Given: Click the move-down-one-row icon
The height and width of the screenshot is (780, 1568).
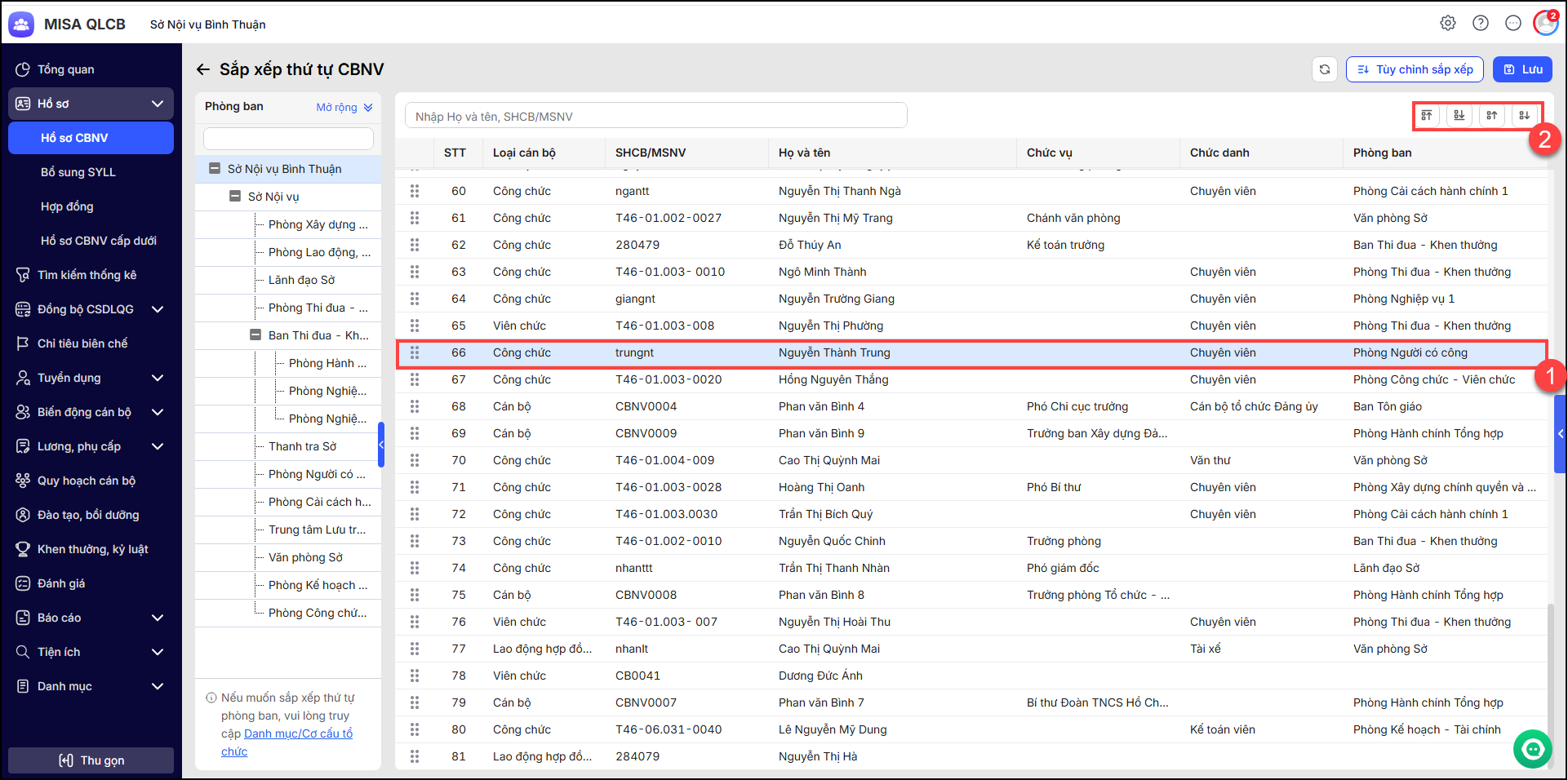Looking at the screenshot, I should pos(1524,115).
